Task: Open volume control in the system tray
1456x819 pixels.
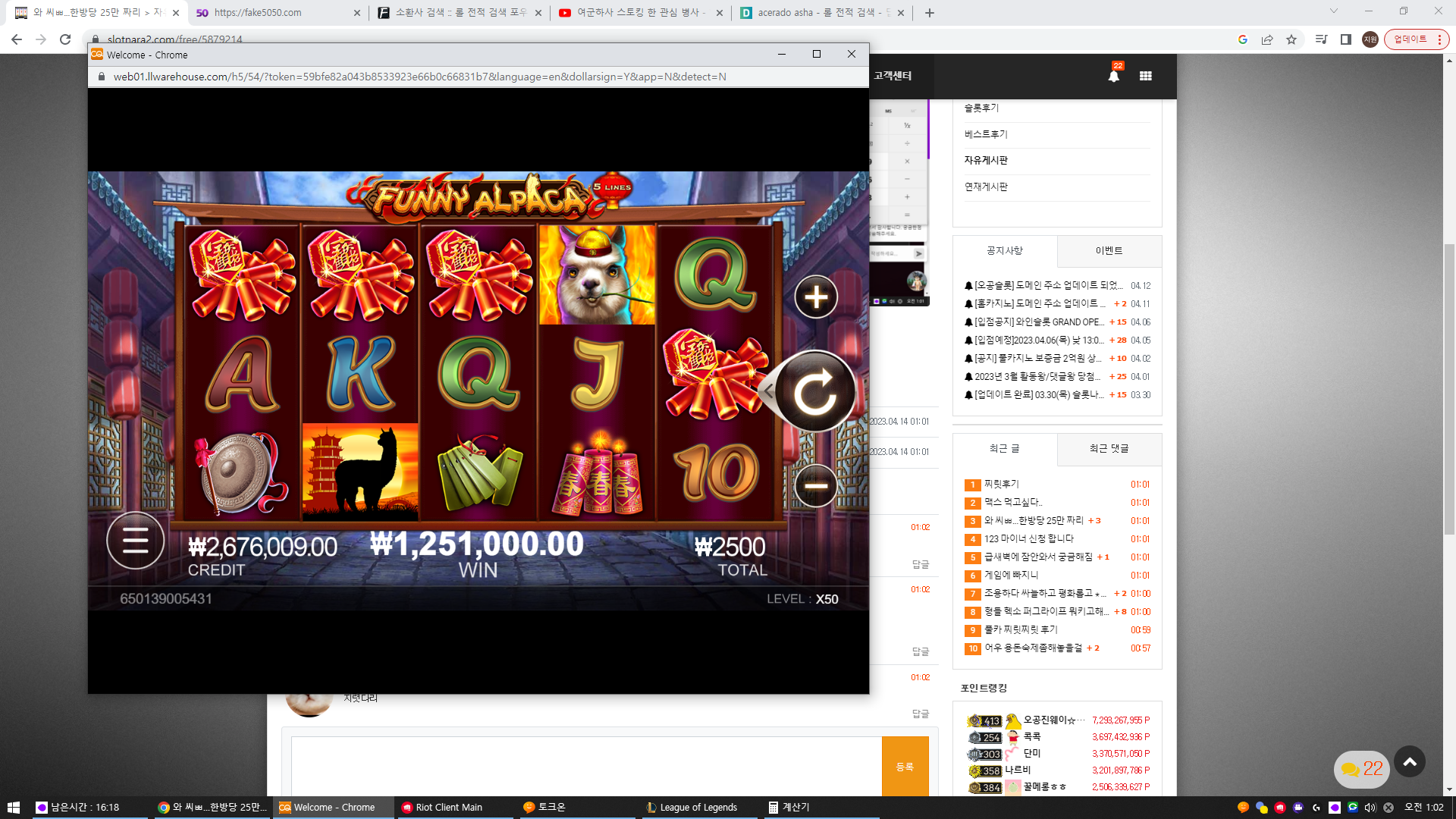Action: click(x=1370, y=808)
